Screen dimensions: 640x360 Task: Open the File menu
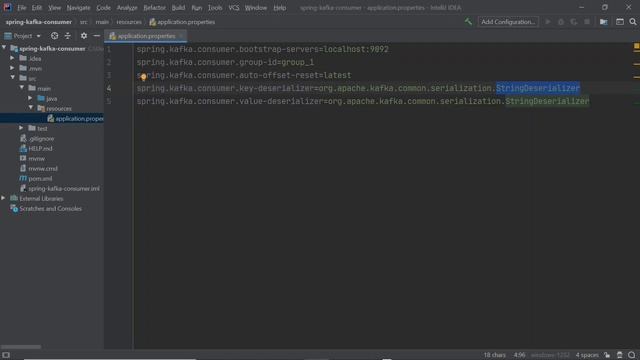[21, 8]
